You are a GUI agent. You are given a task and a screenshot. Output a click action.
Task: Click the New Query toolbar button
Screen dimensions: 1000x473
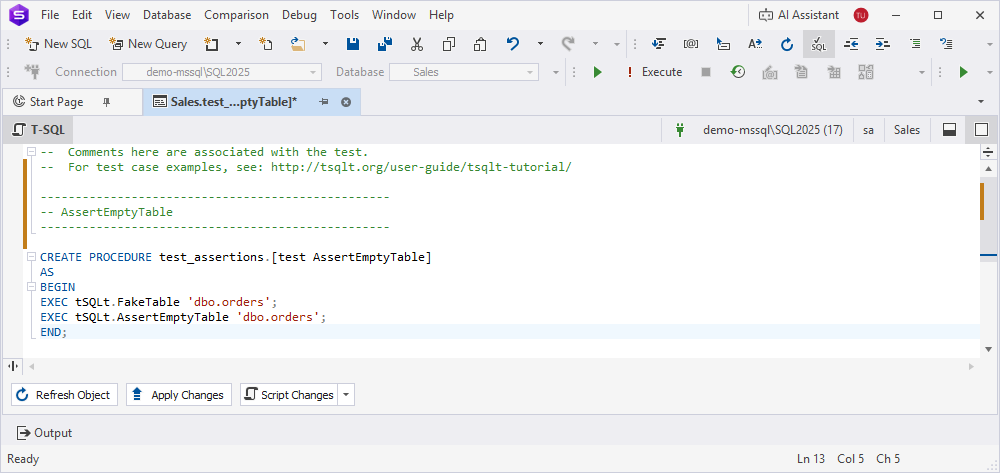148,44
